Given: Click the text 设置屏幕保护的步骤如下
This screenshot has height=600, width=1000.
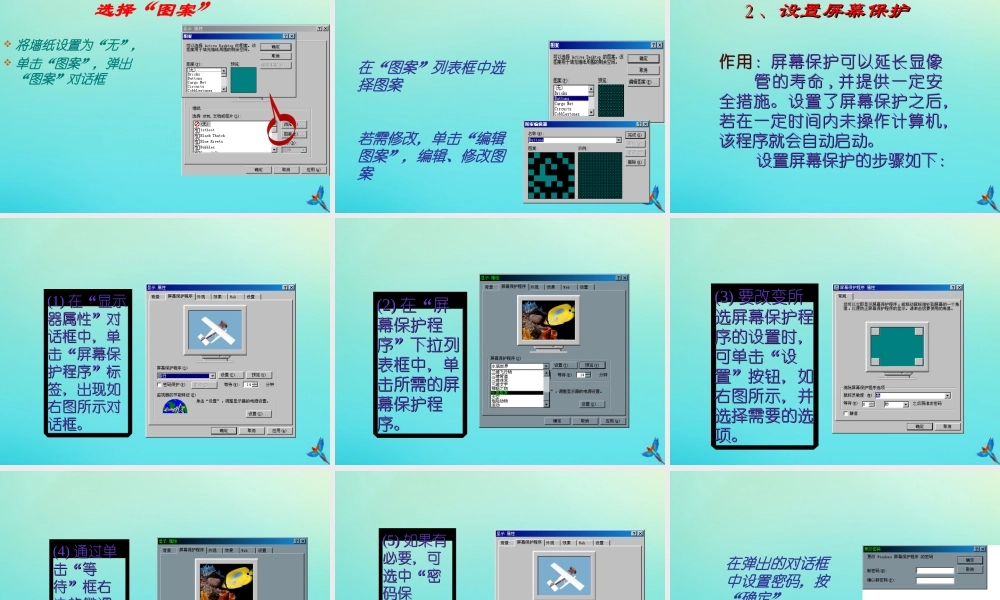Looking at the screenshot, I should [851, 161].
